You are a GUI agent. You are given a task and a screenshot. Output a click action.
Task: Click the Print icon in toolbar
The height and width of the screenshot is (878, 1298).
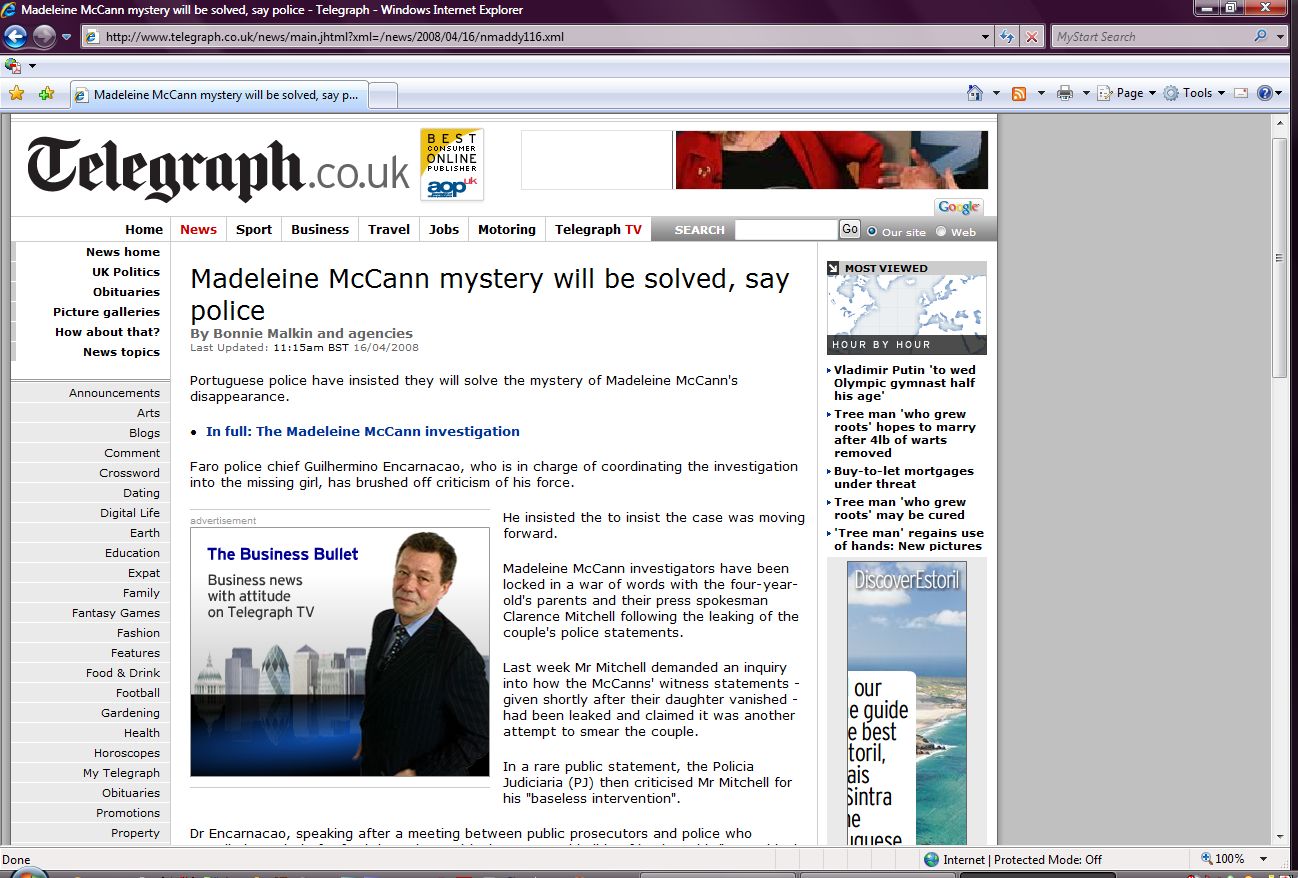[1065, 93]
